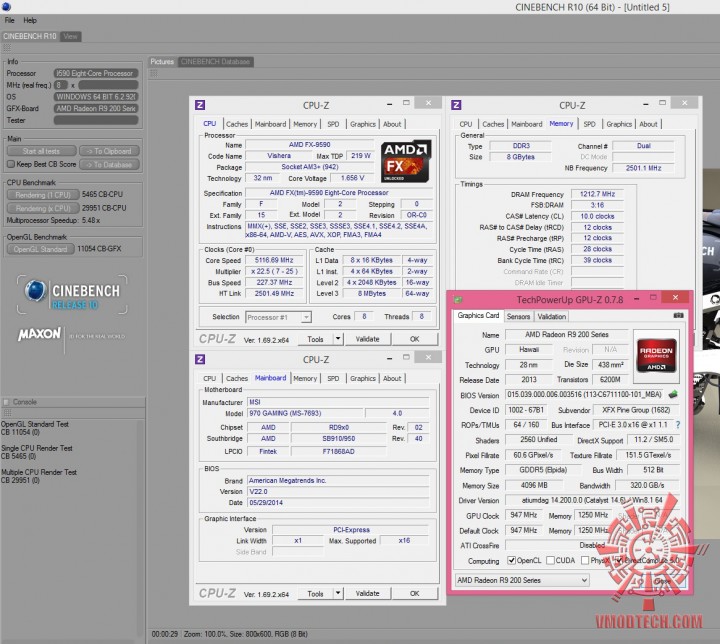Run the OpenGL Standard benchmark
Screen dimensions: 720x644
(40, 249)
